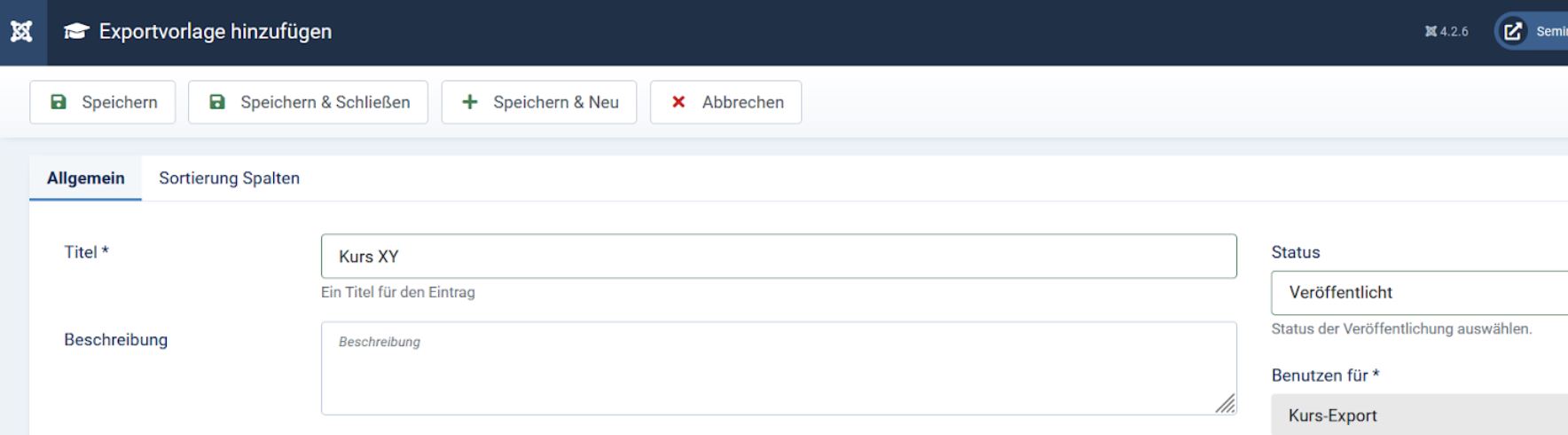Screen dimensions: 1568x435
Task: Open the Benutzen für Kurs-Export dropdown
Action: click(1419, 415)
